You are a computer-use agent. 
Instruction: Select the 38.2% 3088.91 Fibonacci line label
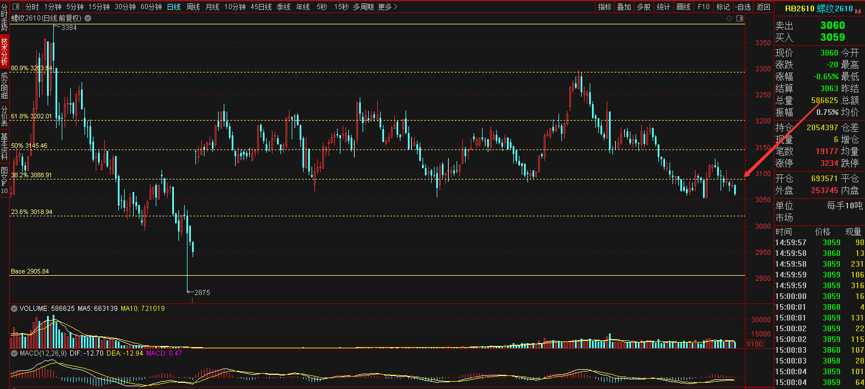(x=31, y=175)
